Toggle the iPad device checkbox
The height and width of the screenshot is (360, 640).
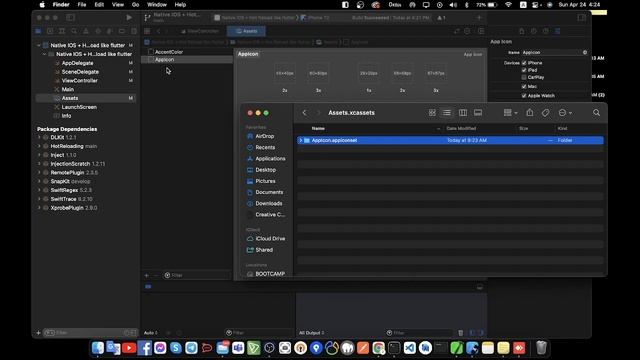[x=524, y=70]
